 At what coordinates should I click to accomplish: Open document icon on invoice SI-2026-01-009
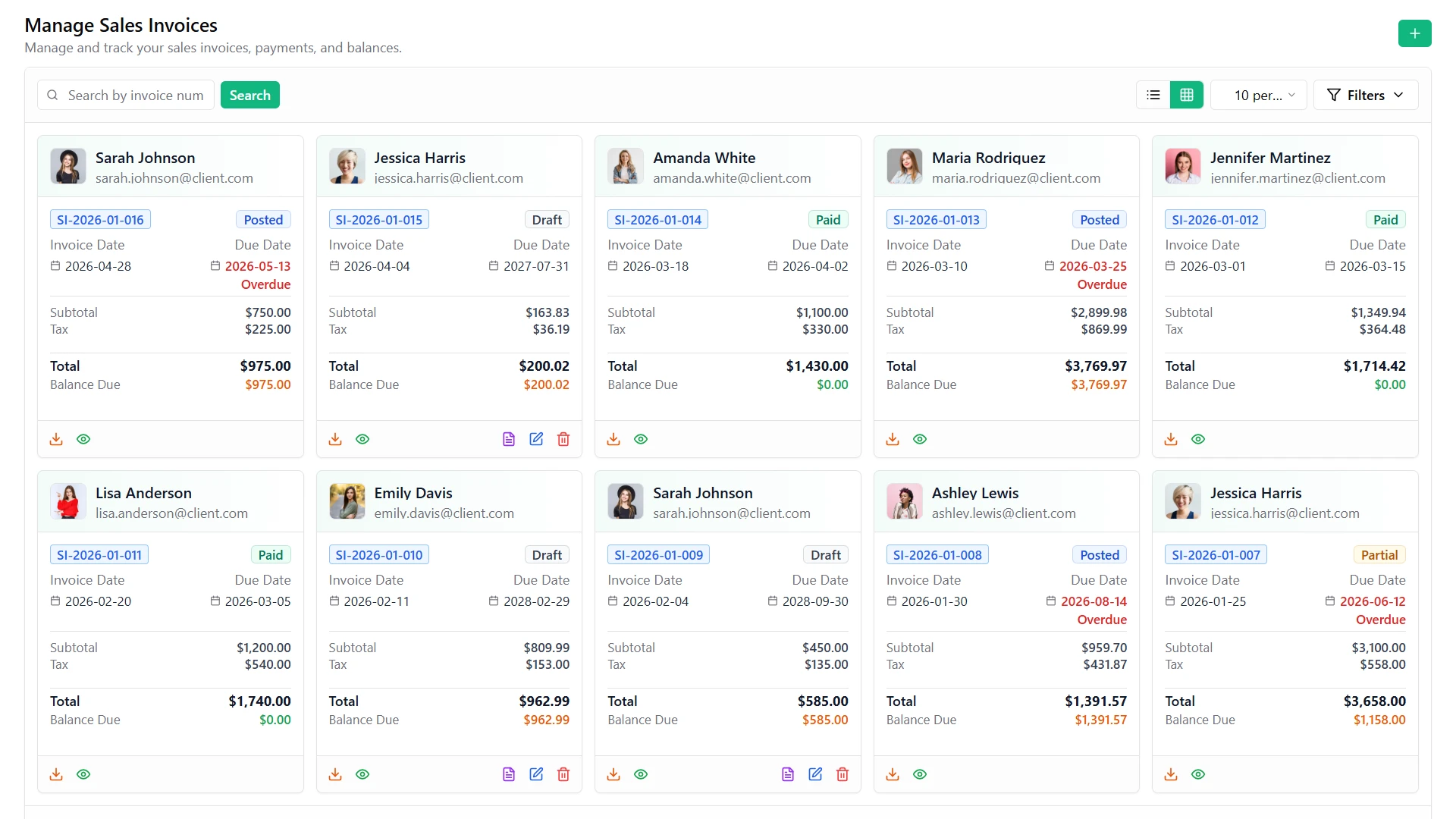click(788, 774)
